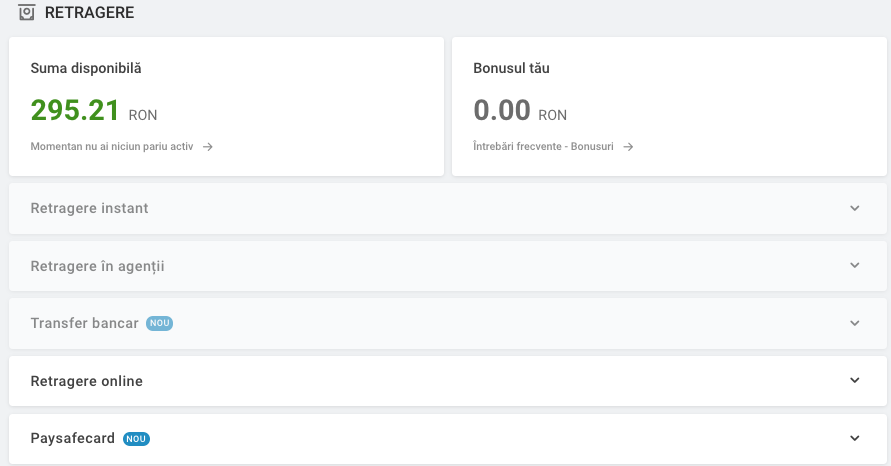891x466 pixels.
Task: Expand Transfer bancar using its chevron
Action: tap(855, 323)
